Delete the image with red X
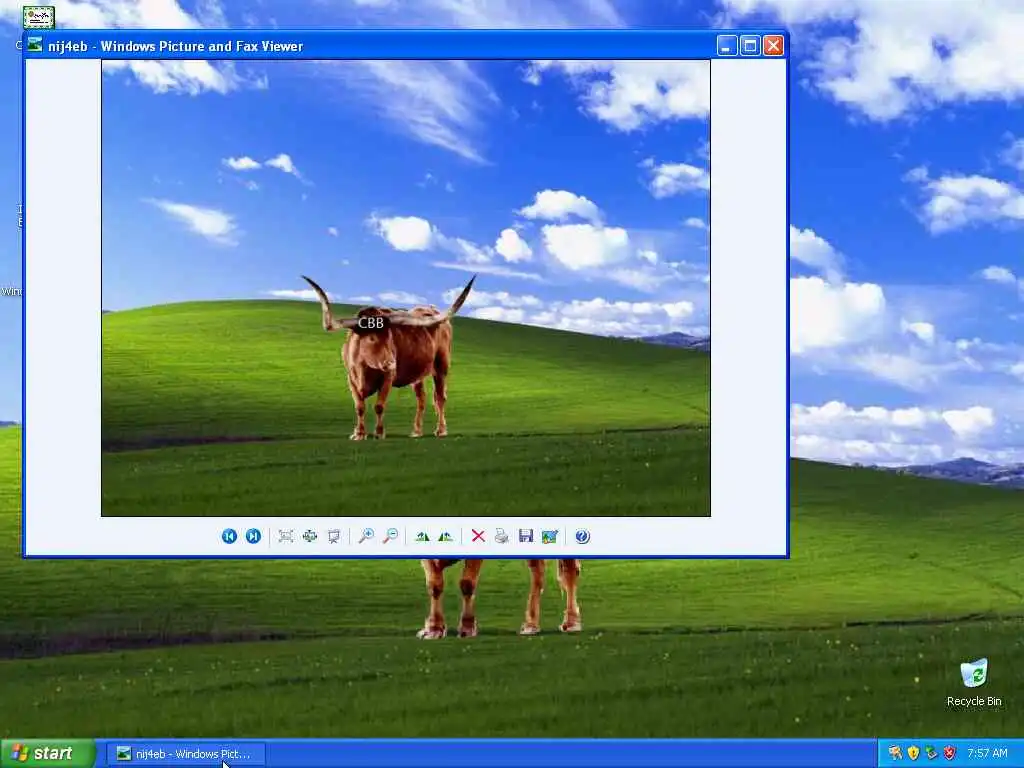1024x768 pixels. coord(478,536)
